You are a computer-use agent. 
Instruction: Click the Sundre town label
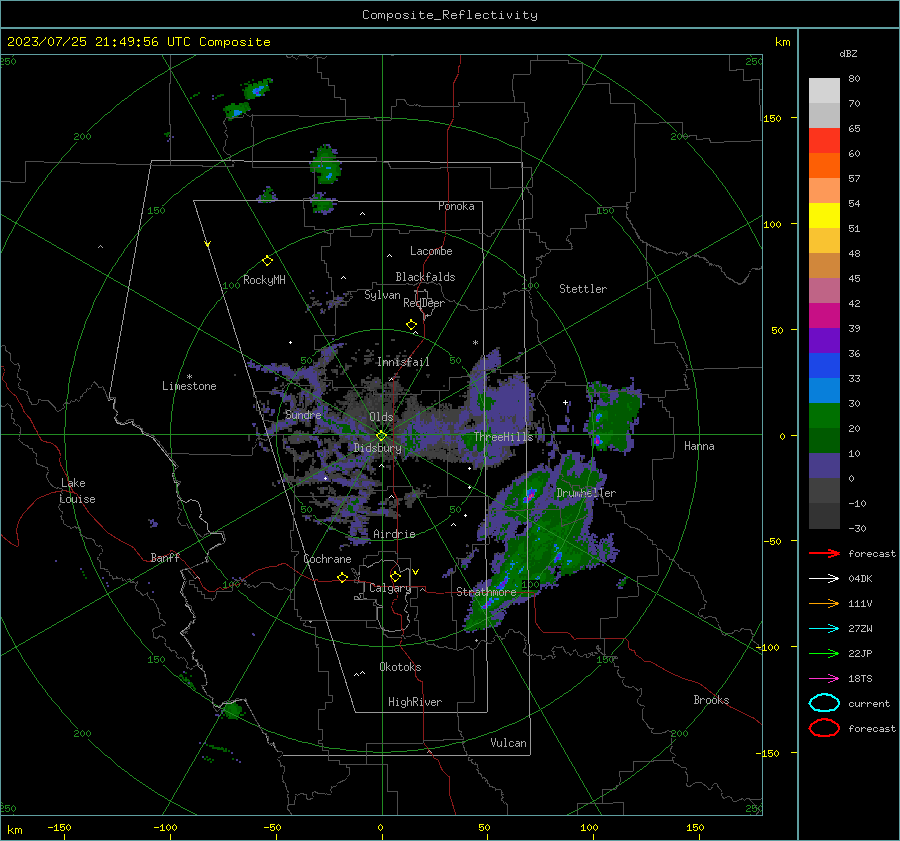coord(303,415)
